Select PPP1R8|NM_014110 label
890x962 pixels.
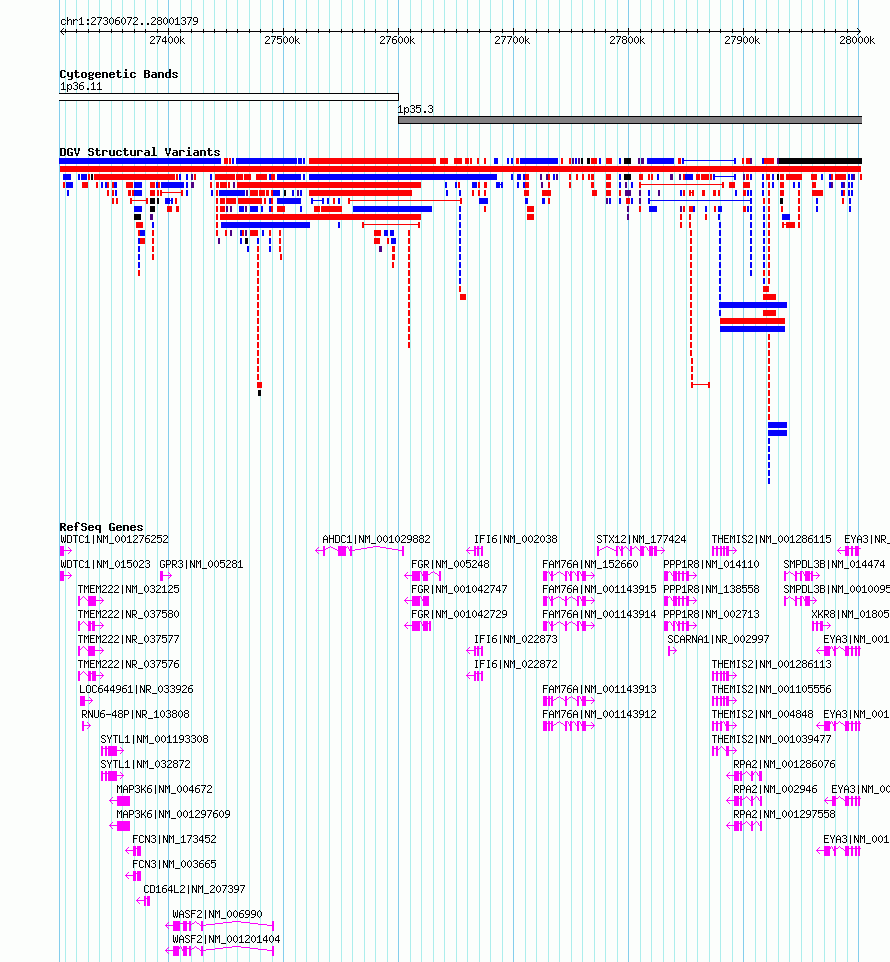[x=712, y=564]
